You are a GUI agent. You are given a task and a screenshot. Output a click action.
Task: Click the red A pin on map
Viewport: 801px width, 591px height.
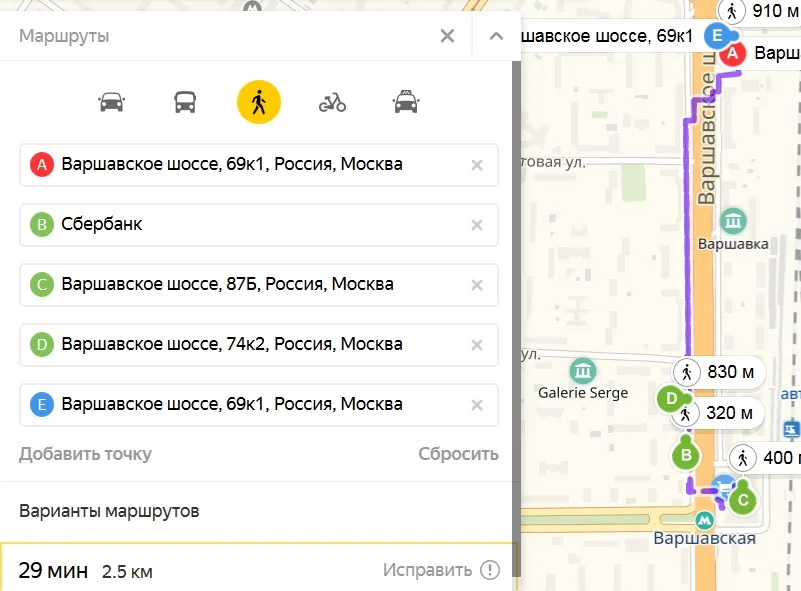click(x=733, y=53)
